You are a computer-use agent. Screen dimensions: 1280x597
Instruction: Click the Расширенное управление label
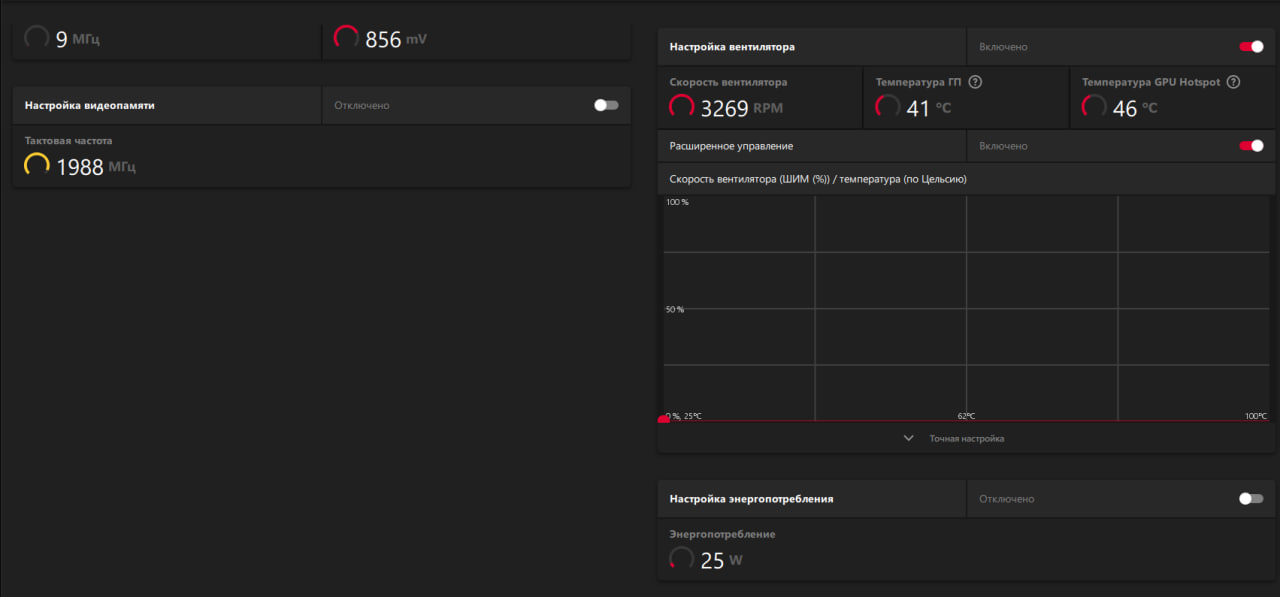(x=731, y=146)
